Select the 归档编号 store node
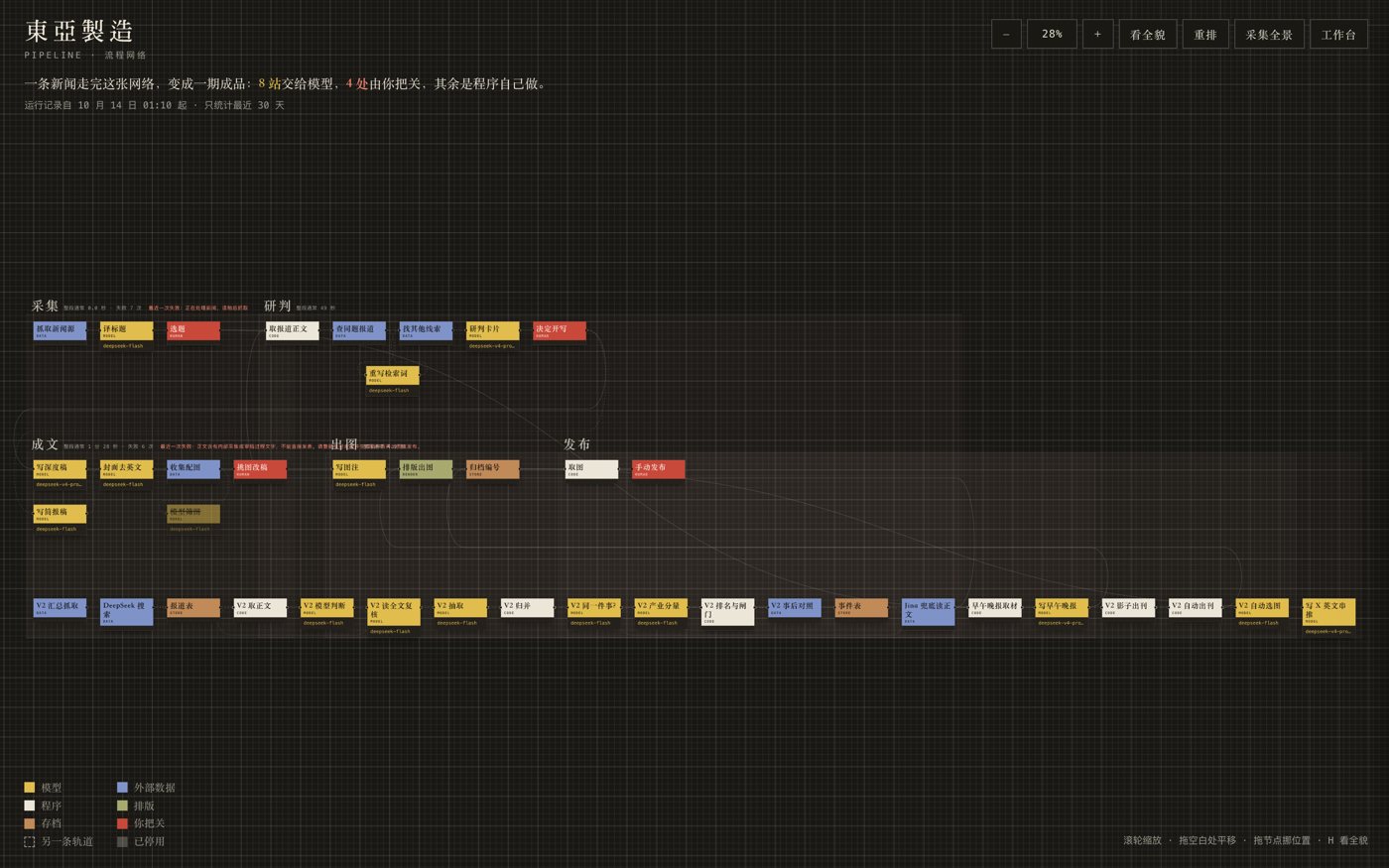1389x868 pixels. pyautogui.click(x=493, y=469)
